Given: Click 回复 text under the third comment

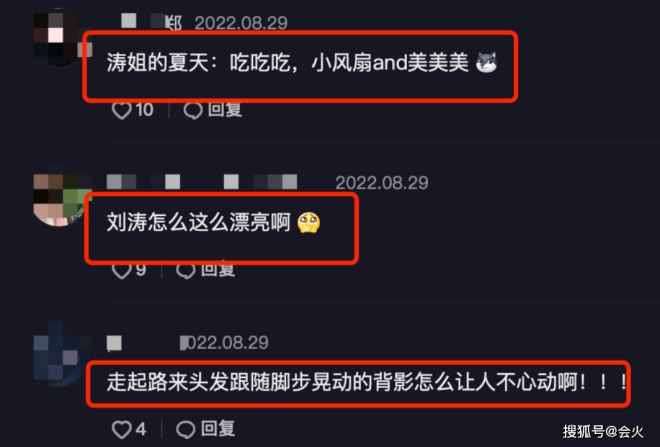Looking at the screenshot, I should 218,429.
